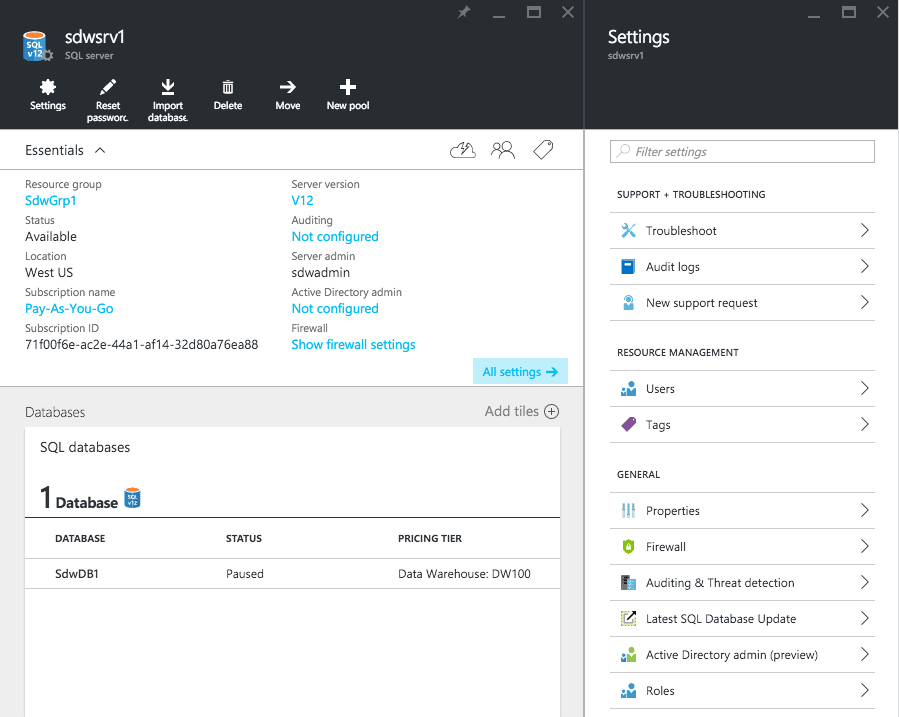This screenshot has height=717, width=899.
Task: Expand the Firewall row chevron
Action: (865, 547)
